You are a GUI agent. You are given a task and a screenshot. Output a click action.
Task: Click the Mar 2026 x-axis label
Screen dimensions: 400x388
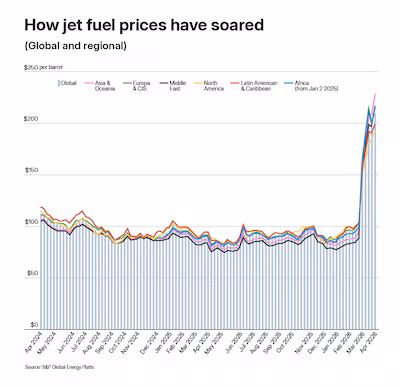click(x=356, y=342)
